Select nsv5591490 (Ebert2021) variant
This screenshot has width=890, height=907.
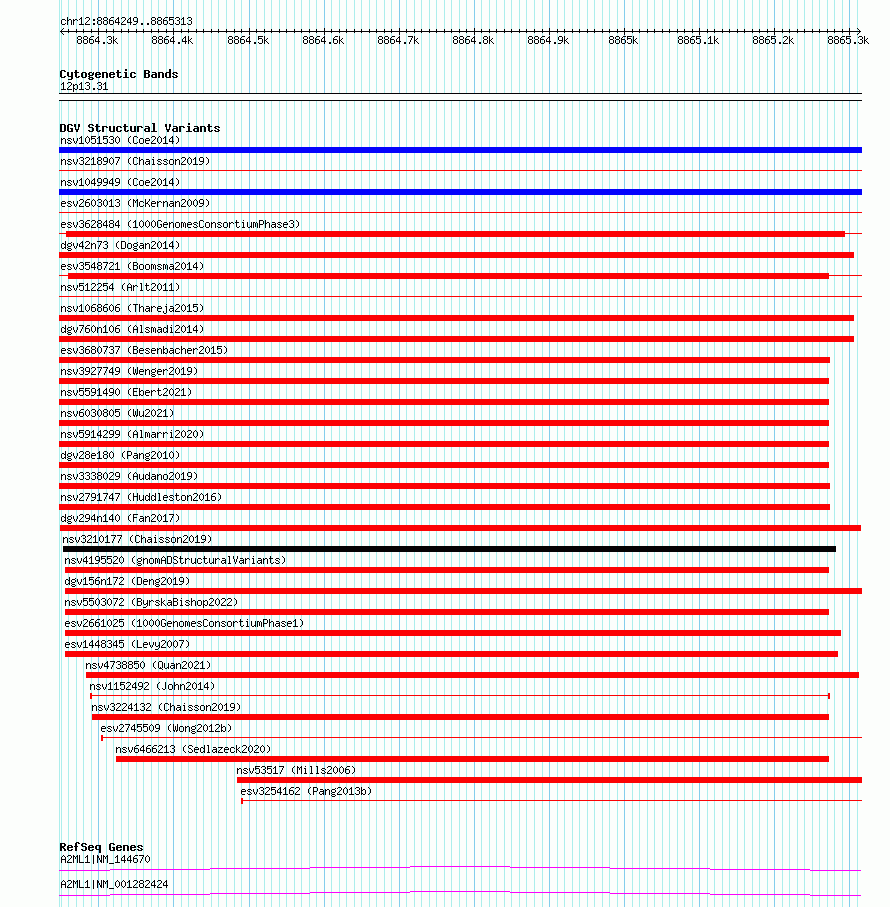126,393
